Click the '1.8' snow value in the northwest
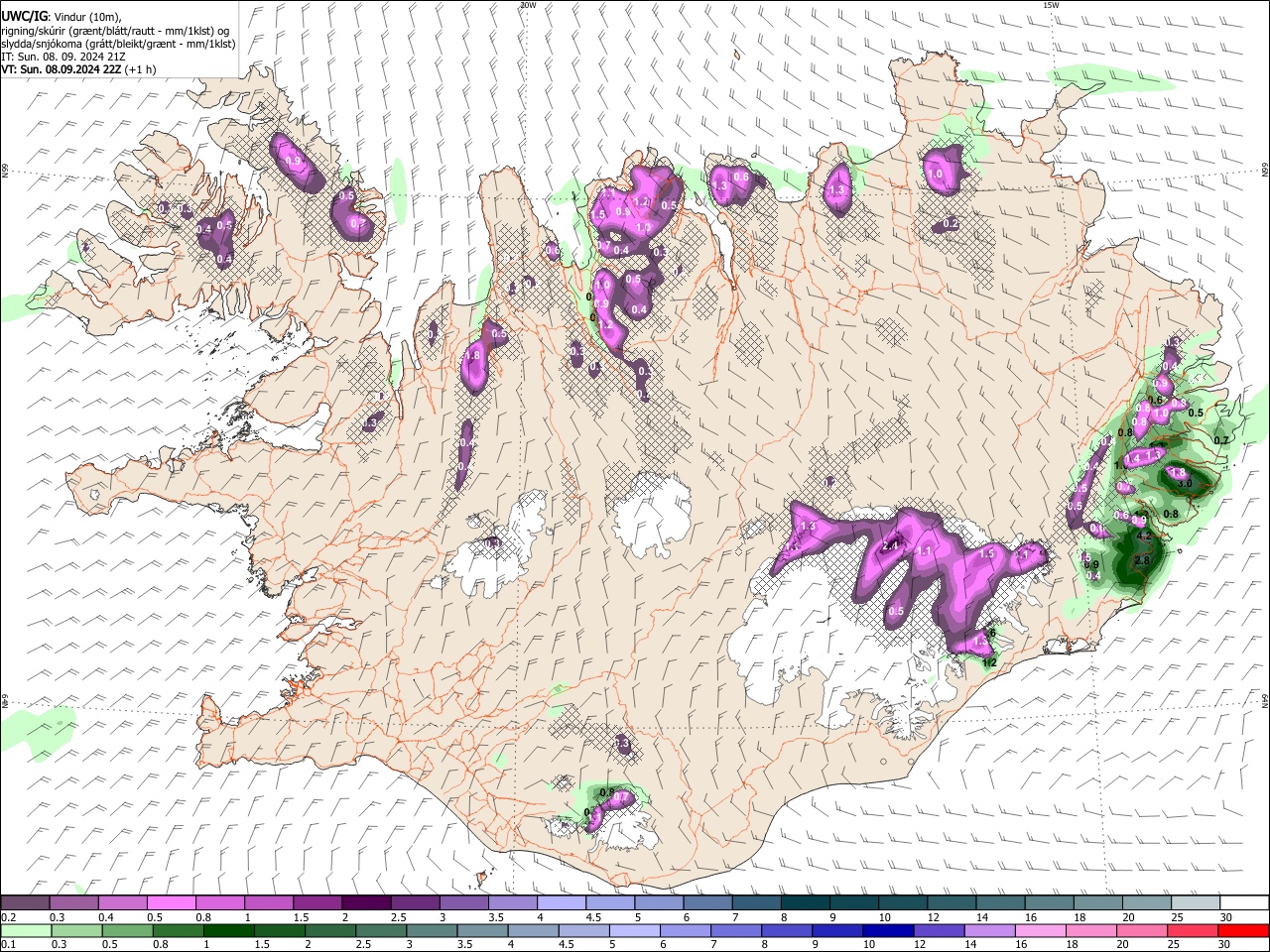Screen dimensions: 1270x952 tap(472, 356)
